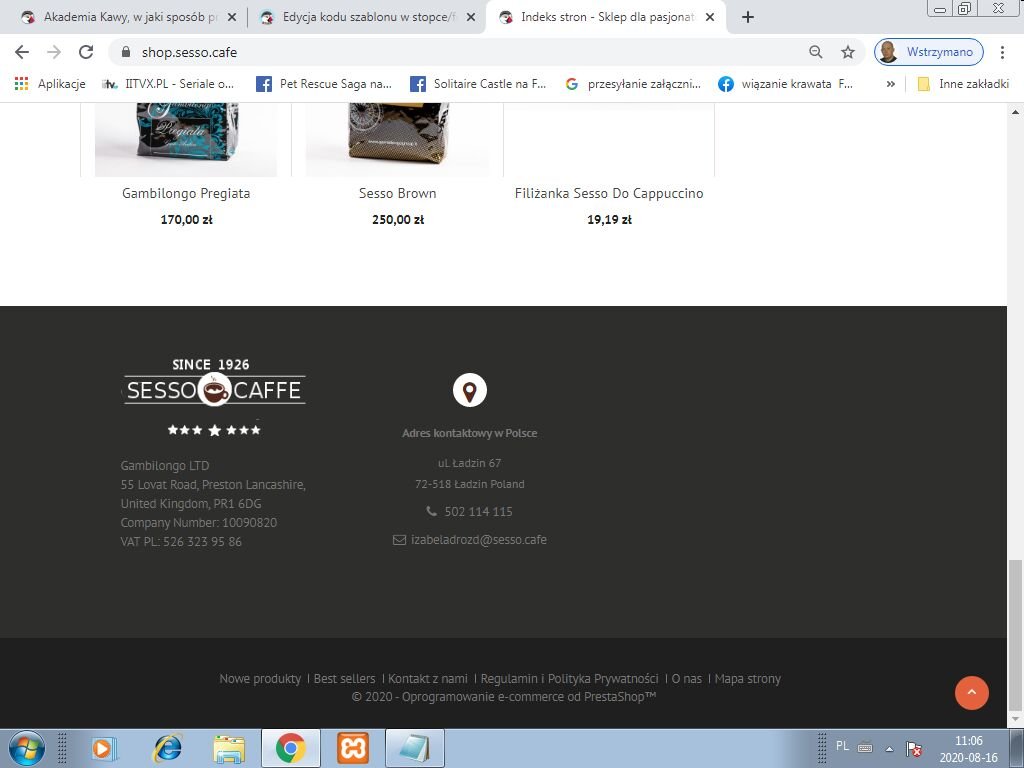Open Gambilongo Pregiata product title
Screen dimensions: 1024x768
[x=186, y=193]
